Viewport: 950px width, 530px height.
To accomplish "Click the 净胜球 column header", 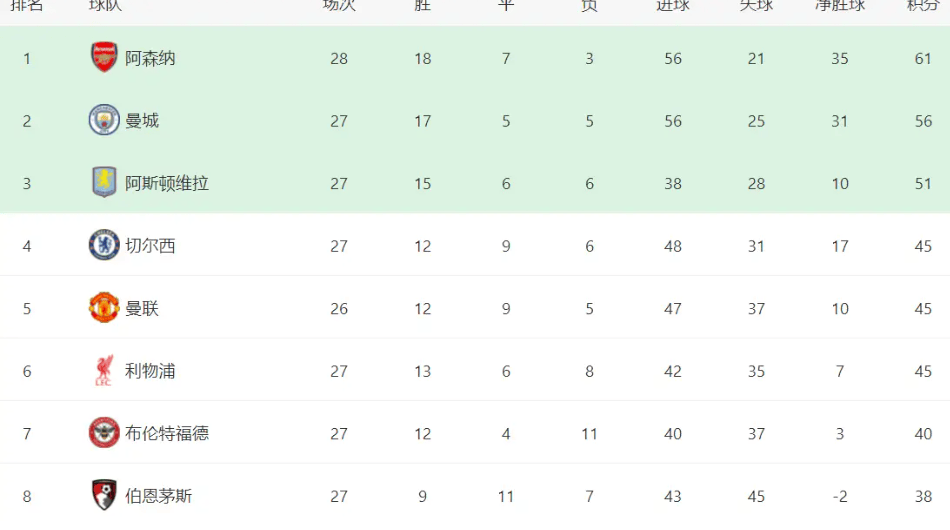I will coord(839,6).
